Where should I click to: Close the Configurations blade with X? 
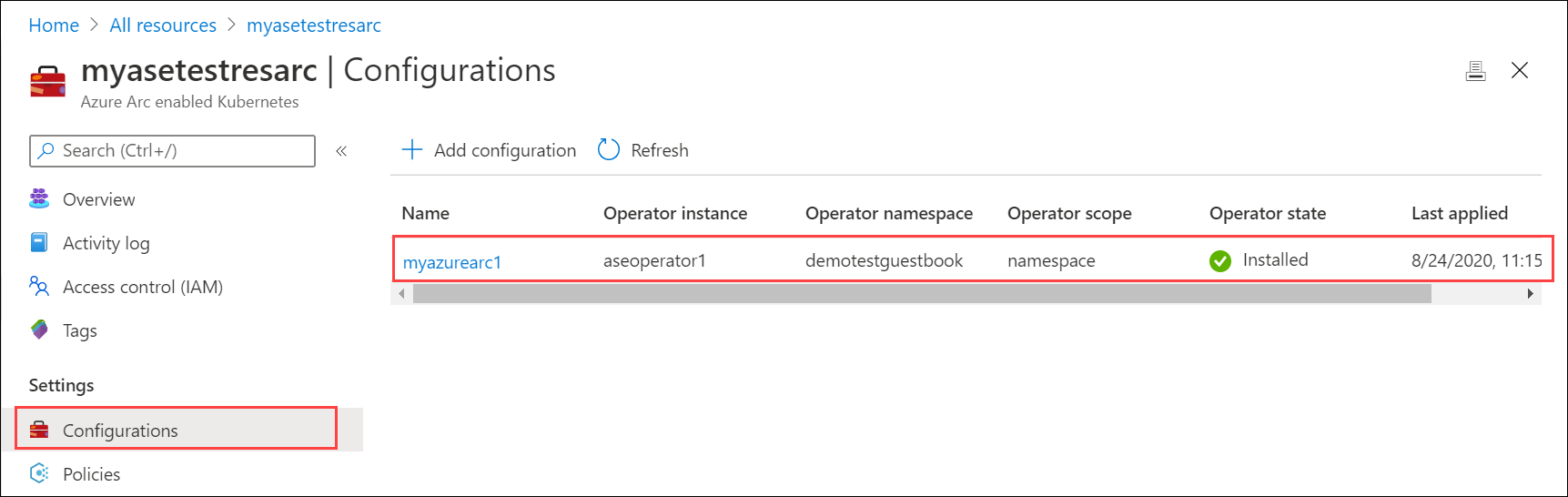pyautogui.click(x=1519, y=71)
